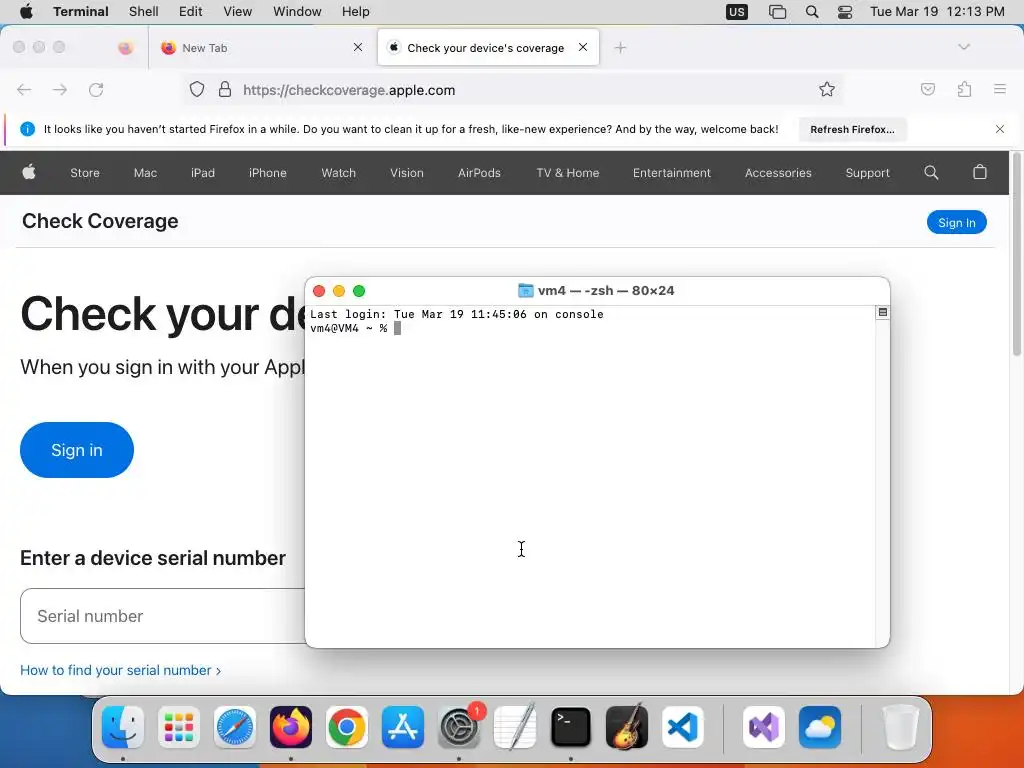Open the Help menu
This screenshot has width=1024, height=768.
point(355,11)
